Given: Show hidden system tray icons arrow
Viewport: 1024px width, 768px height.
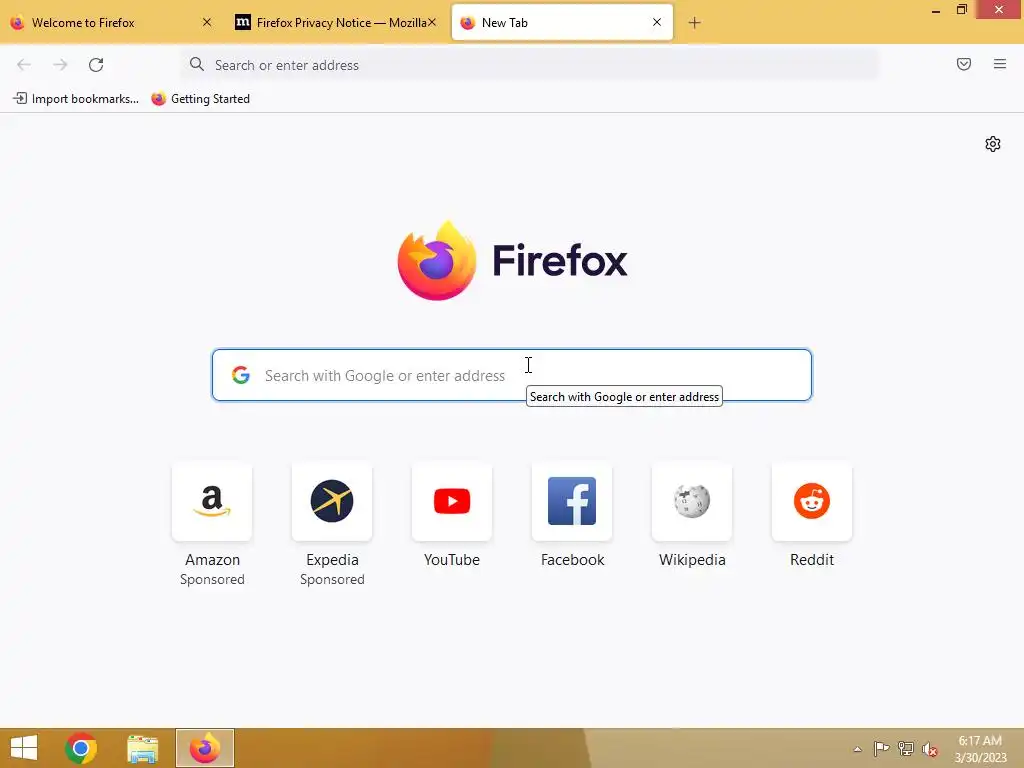Looking at the screenshot, I should pos(857,749).
